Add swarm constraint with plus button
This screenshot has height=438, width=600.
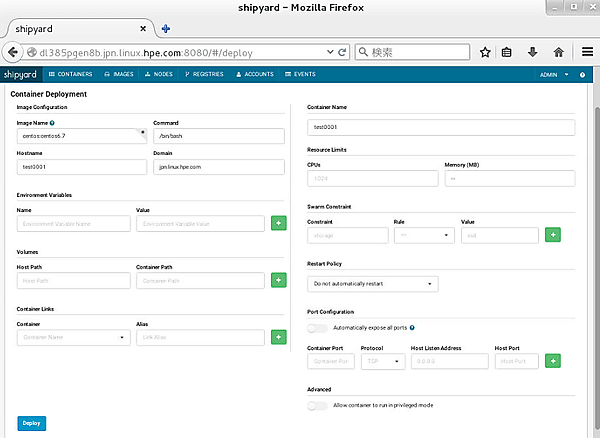pos(552,235)
